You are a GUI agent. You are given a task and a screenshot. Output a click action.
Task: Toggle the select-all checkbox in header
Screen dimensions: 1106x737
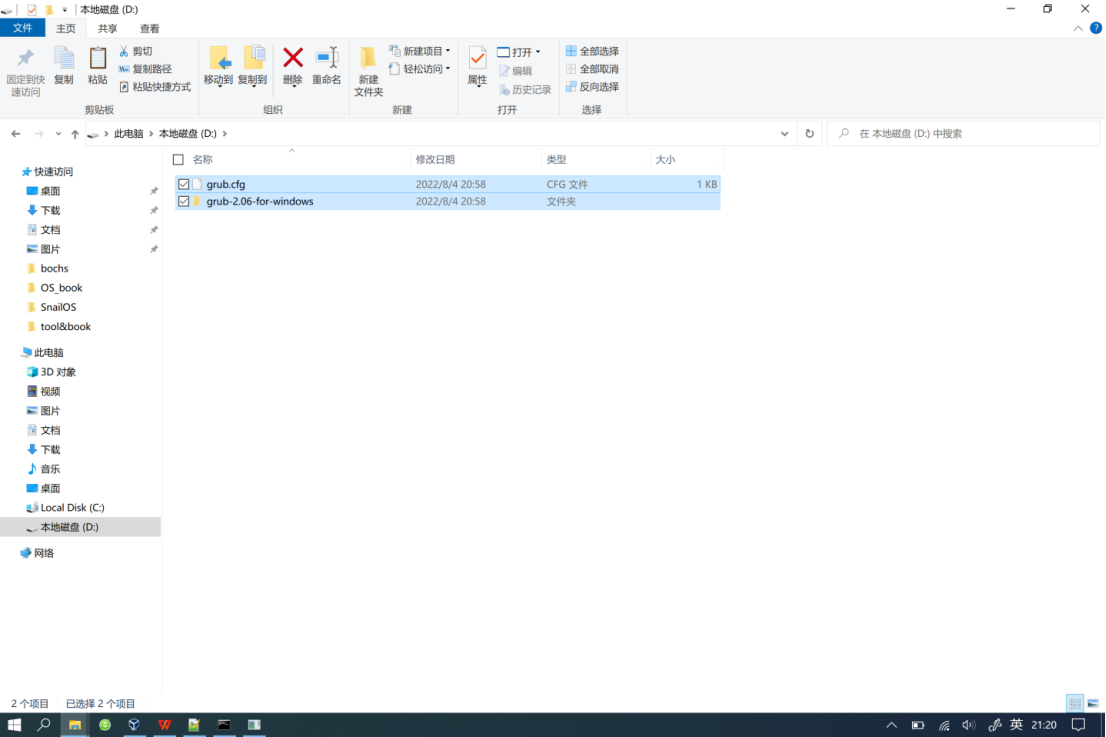coord(178,159)
